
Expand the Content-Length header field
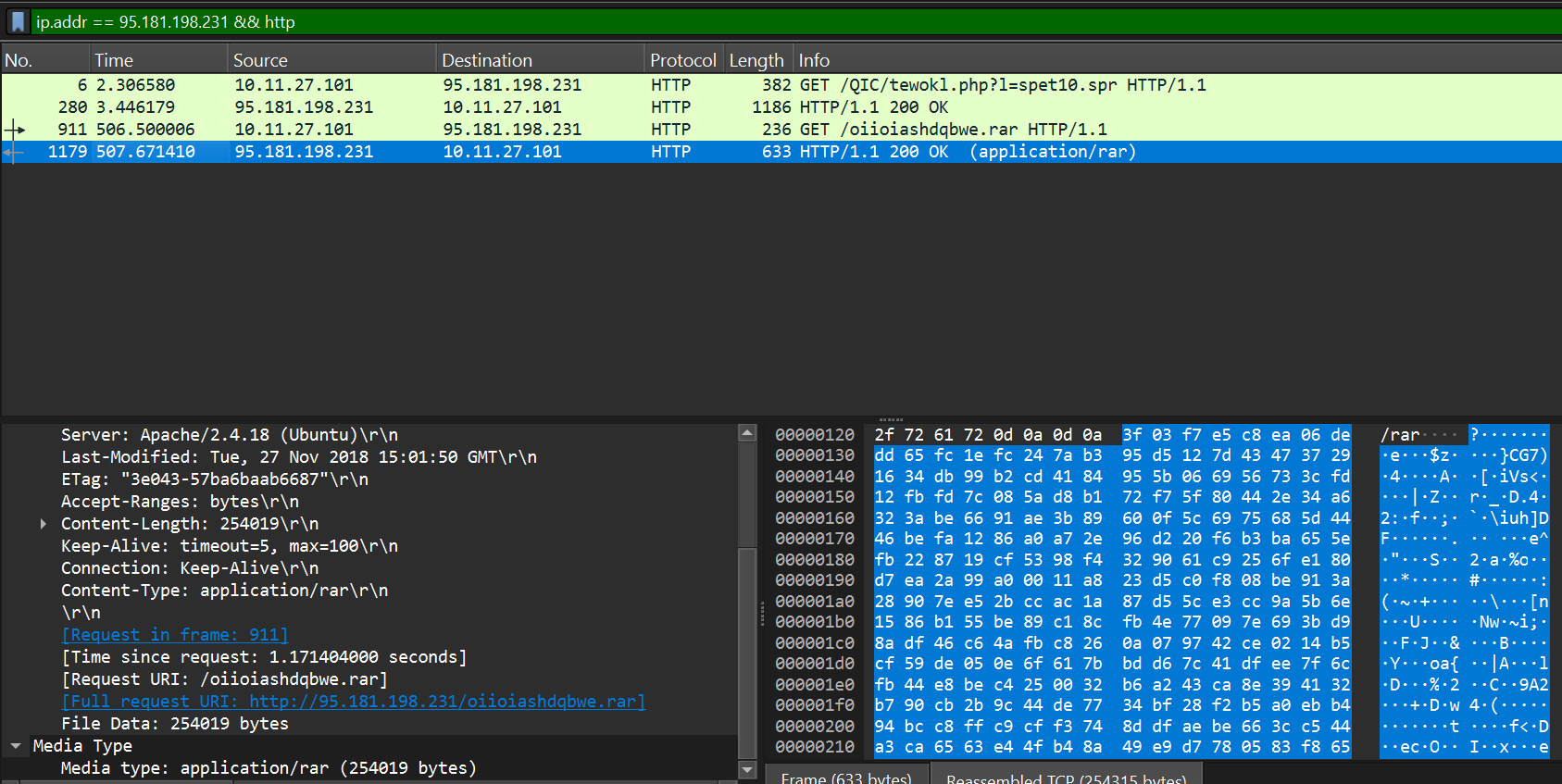43,524
